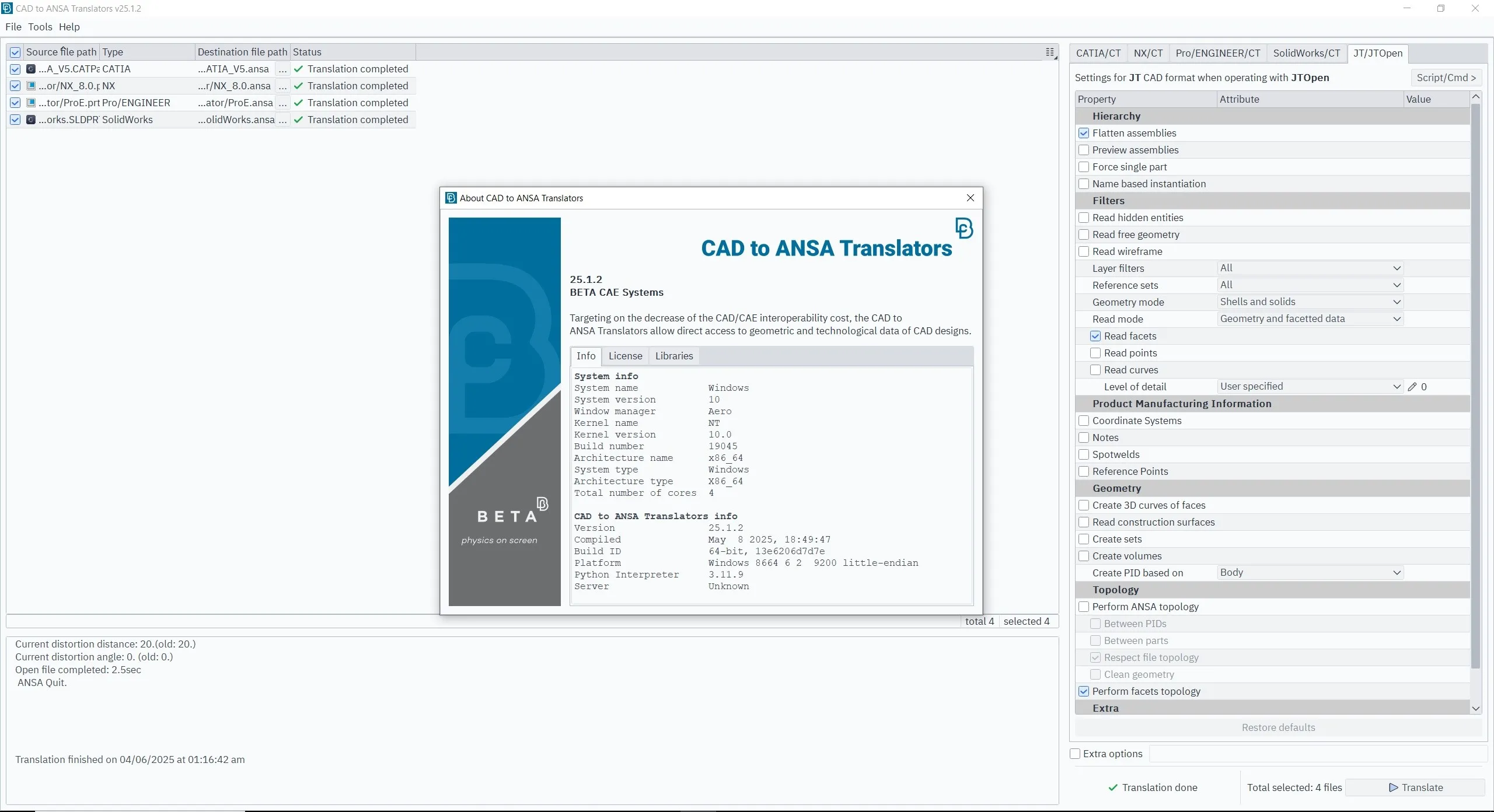
Task: Click the Translate button
Action: click(1415, 787)
